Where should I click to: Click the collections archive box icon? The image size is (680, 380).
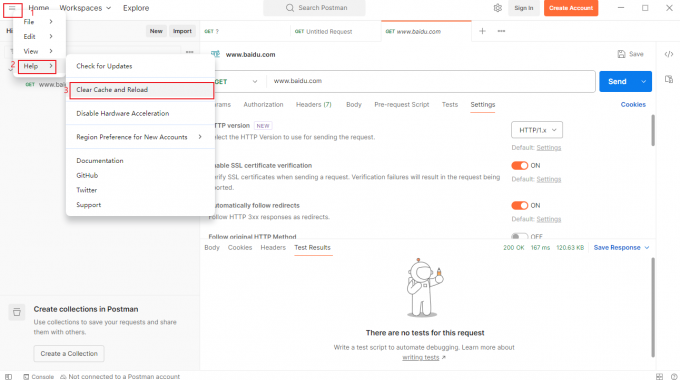16,312
